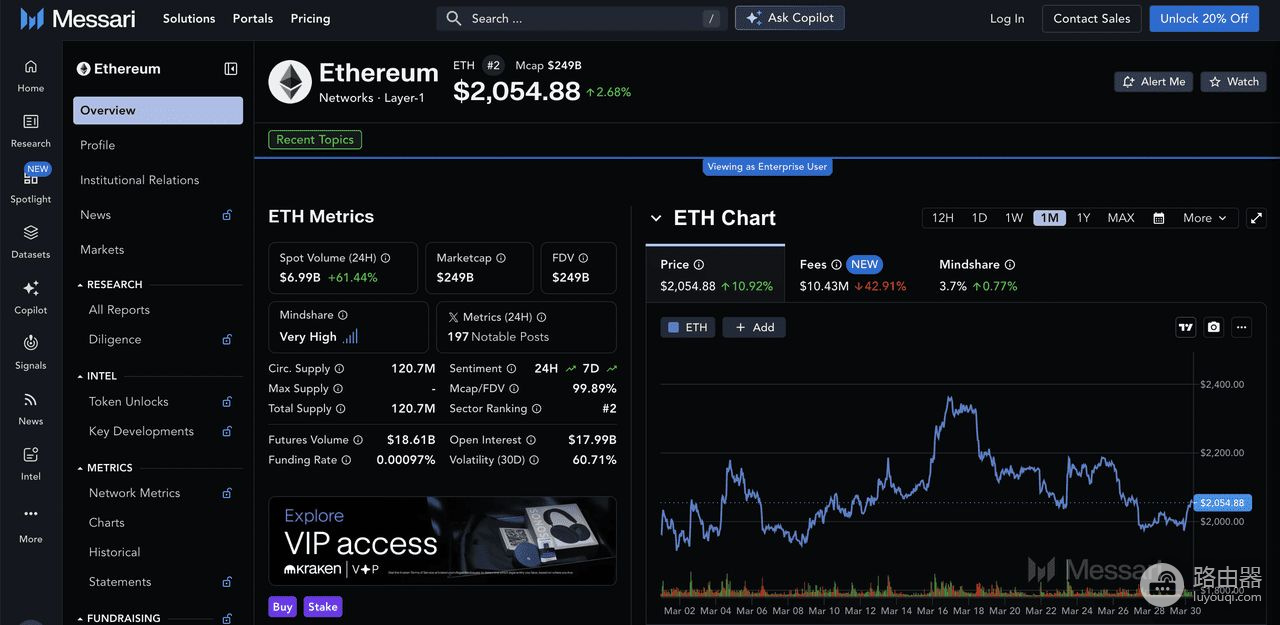Click the Messari logo
1280x625 pixels.
pos(78,18)
